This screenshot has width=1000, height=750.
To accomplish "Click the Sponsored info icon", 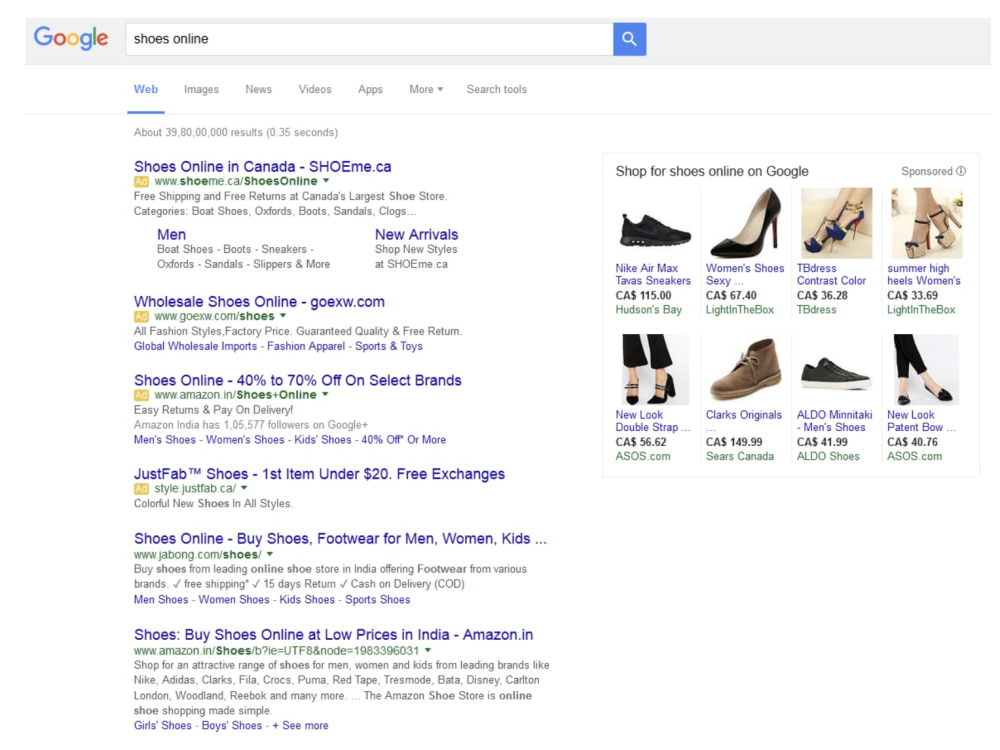I will (961, 171).
